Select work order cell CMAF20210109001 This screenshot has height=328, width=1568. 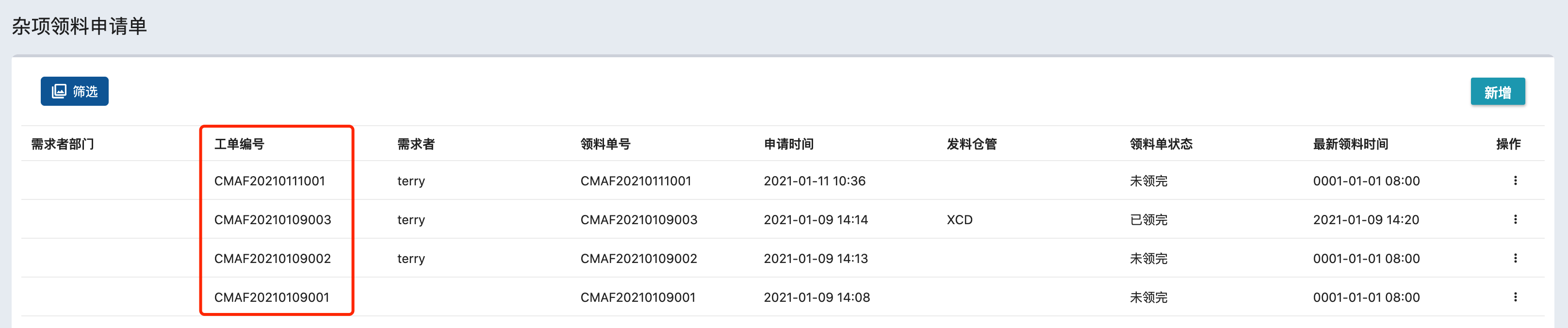[x=272, y=297]
